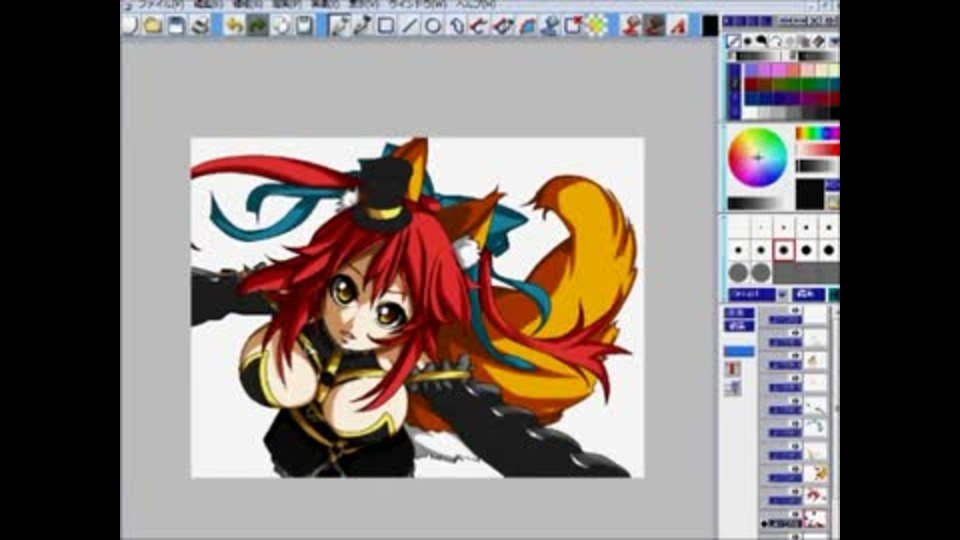960x540 pixels.
Task: Click the dark stamp icon before the red A
Action: pyautogui.click(x=654, y=25)
